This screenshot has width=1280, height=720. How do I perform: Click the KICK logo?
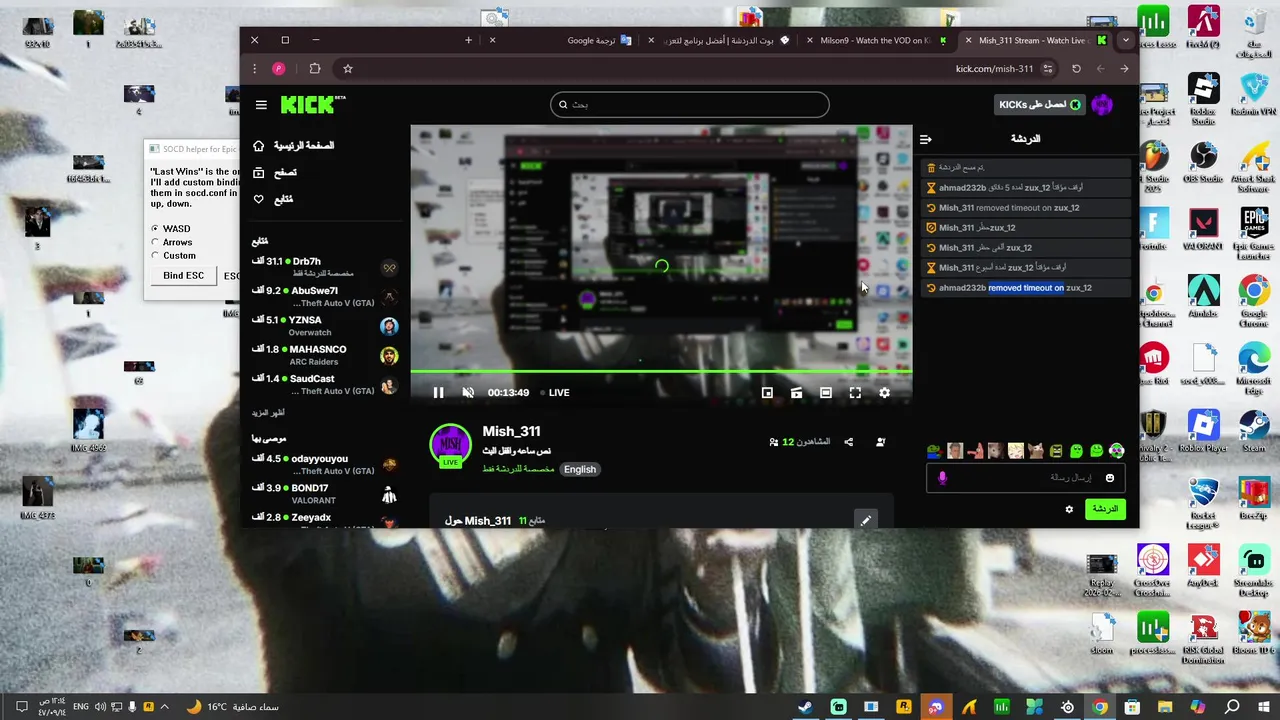313,104
